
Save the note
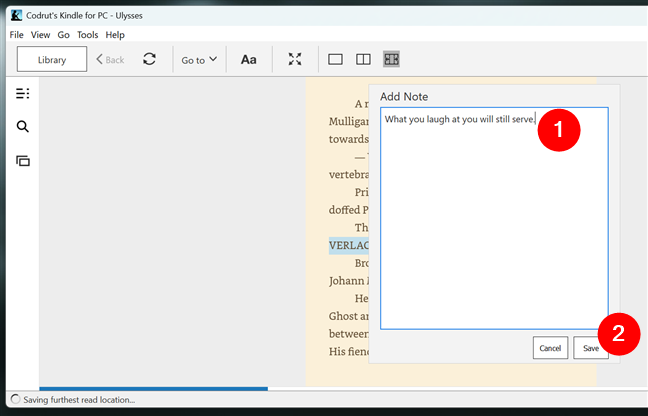(591, 348)
